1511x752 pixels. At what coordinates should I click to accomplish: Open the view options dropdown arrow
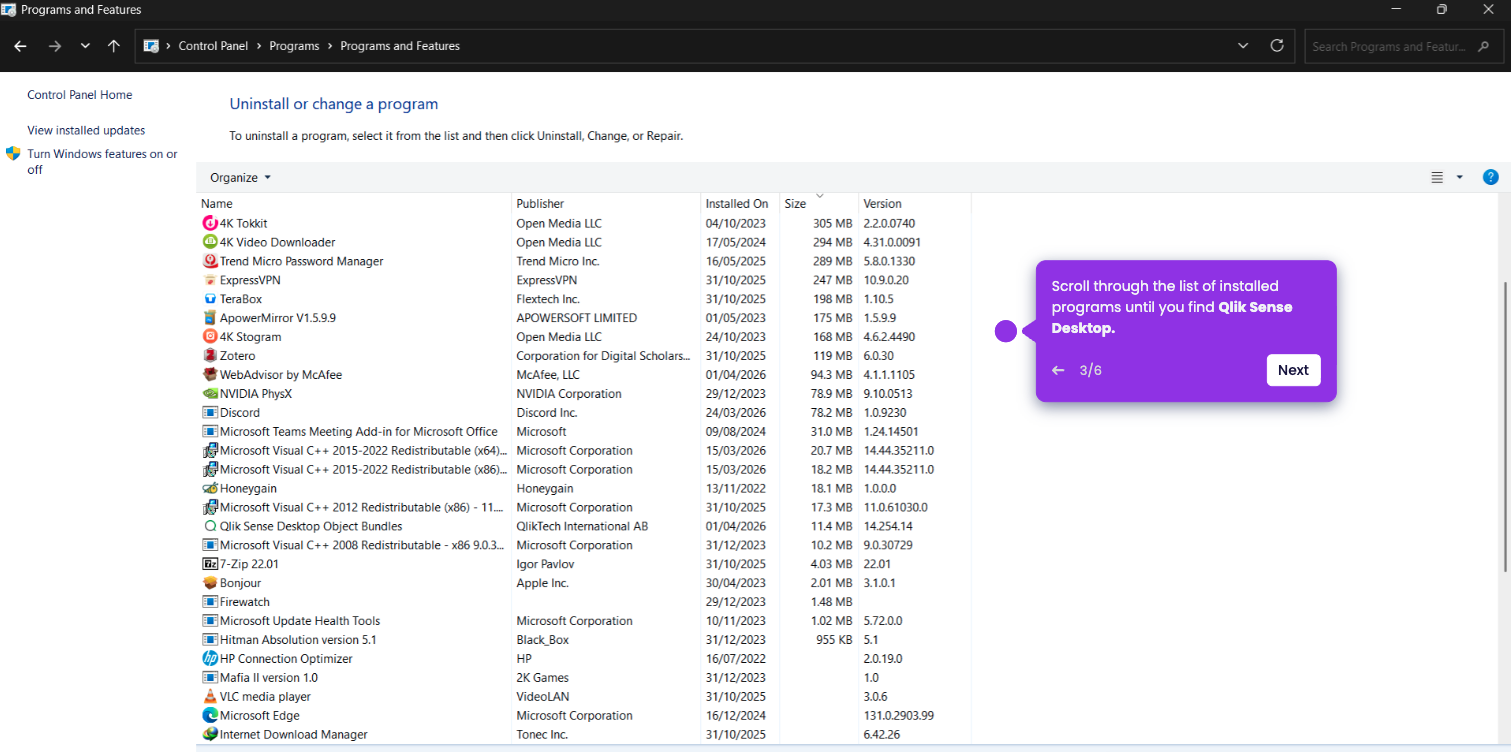point(1459,177)
